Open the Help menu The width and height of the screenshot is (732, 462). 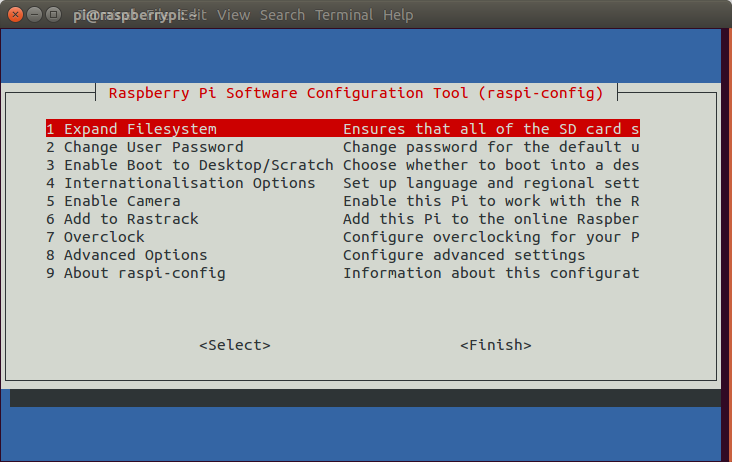click(x=398, y=15)
